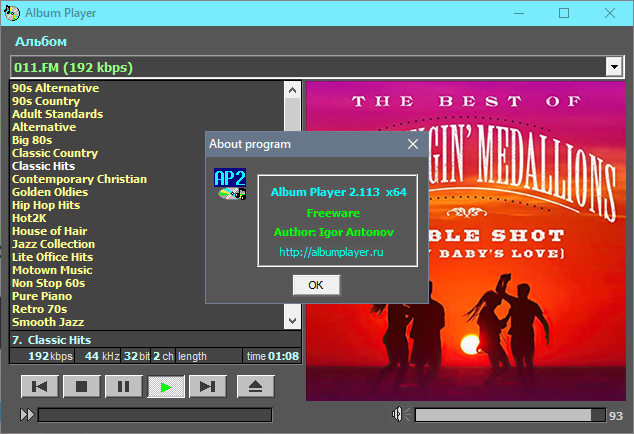Mute sound via the speaker icon

401,414
